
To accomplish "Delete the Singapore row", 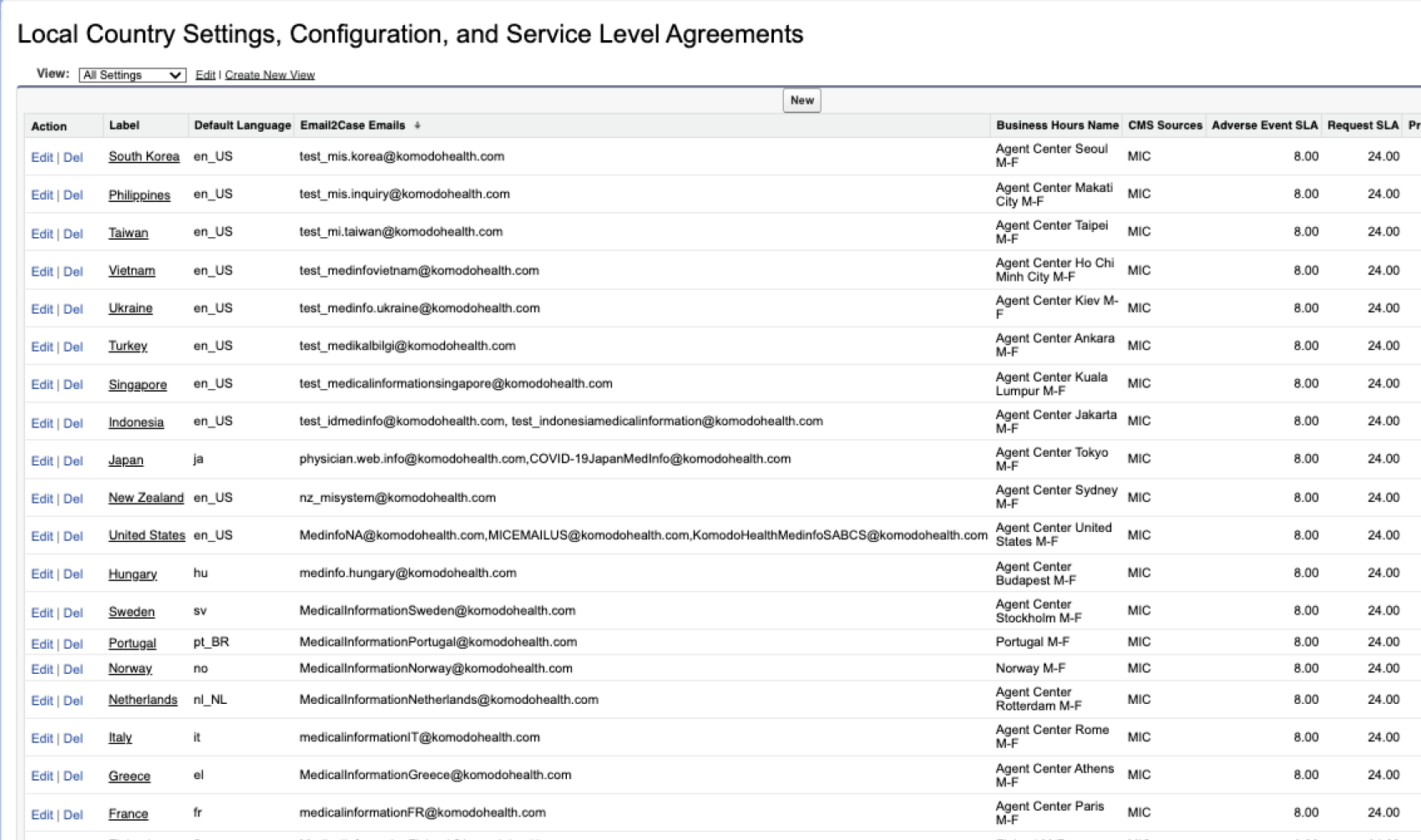I will point(73,384).
